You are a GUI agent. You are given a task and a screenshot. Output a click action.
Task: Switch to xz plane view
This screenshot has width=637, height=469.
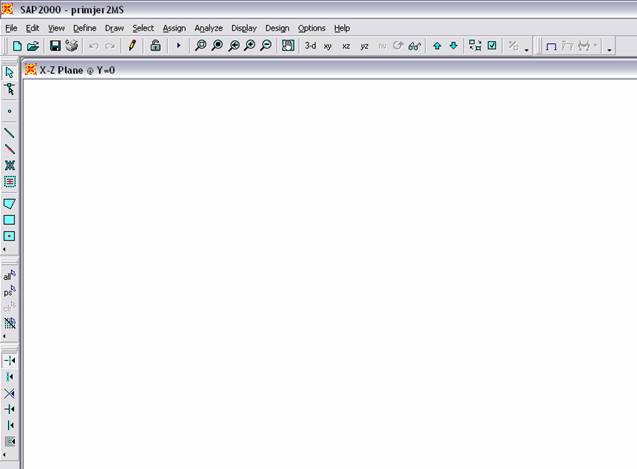point(346,46)
